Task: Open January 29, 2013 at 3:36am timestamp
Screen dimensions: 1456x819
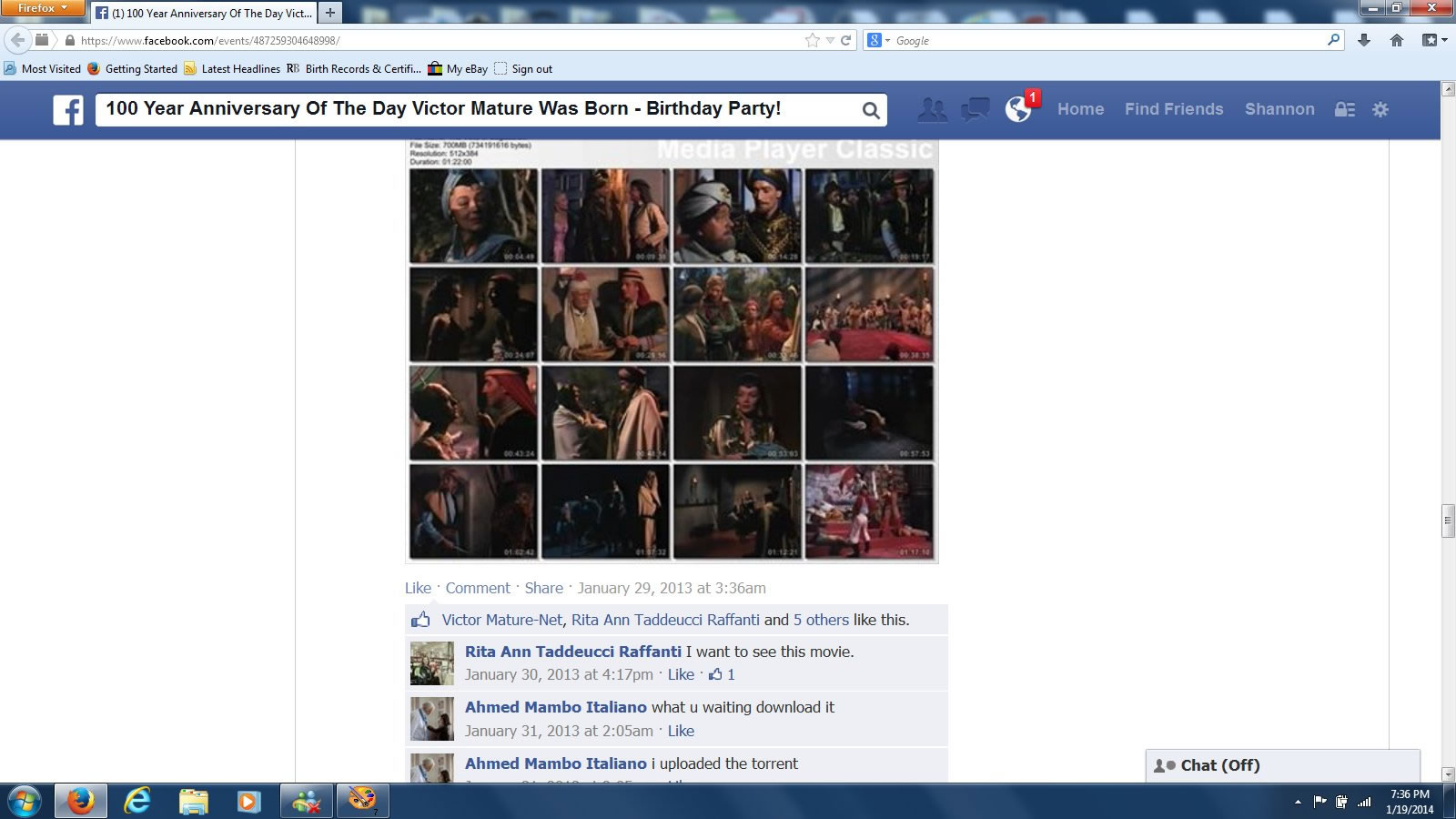Action: (672, 588)
